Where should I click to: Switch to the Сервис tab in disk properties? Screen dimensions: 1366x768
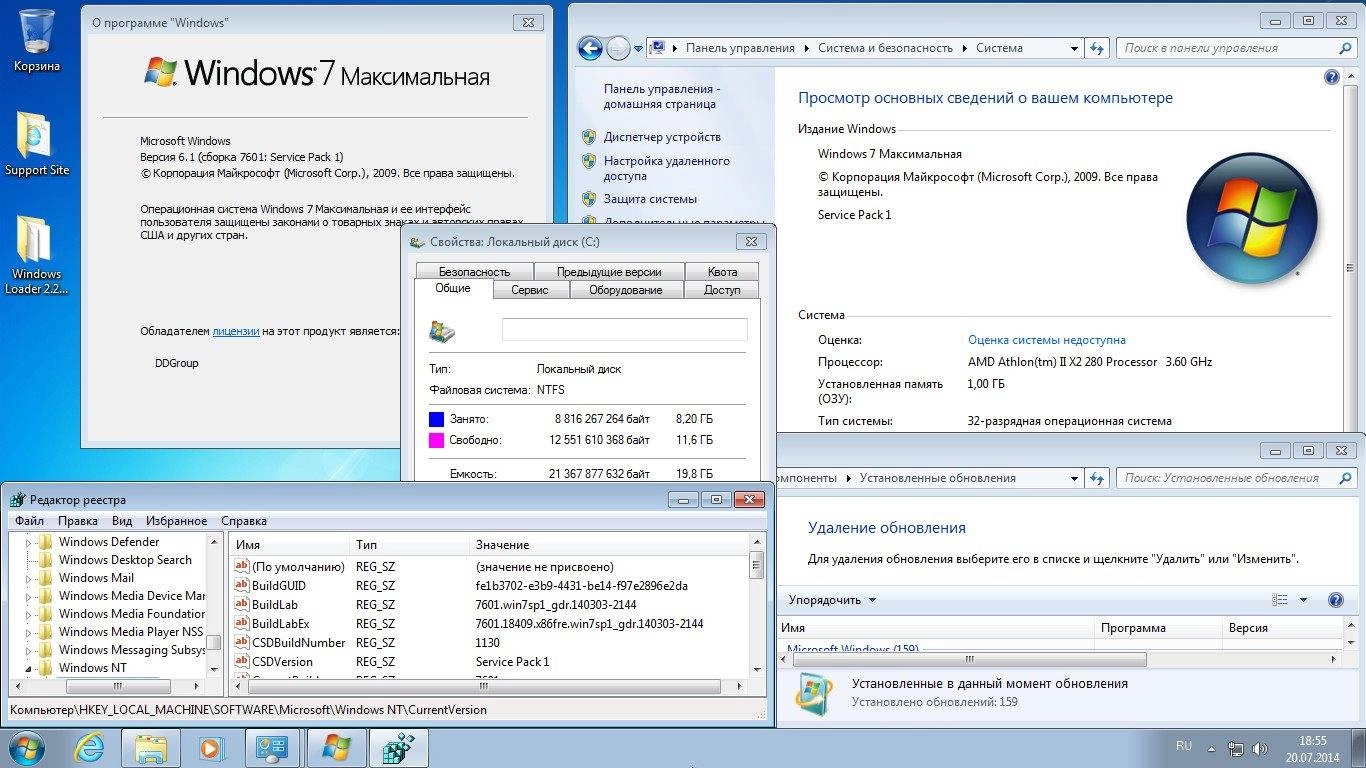click(x=530, y=289)
